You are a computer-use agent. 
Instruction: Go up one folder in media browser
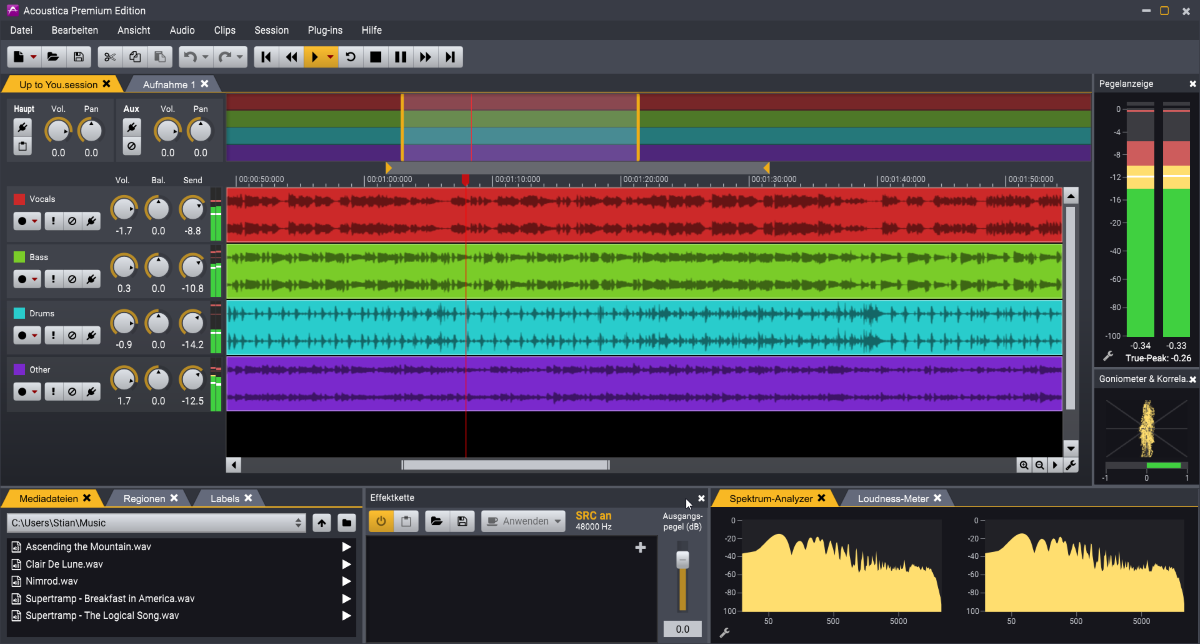(x=321, y=522)
